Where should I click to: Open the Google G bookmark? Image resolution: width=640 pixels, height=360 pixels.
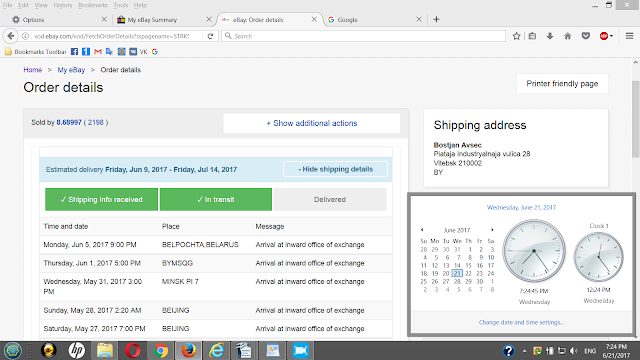point(155,52)
